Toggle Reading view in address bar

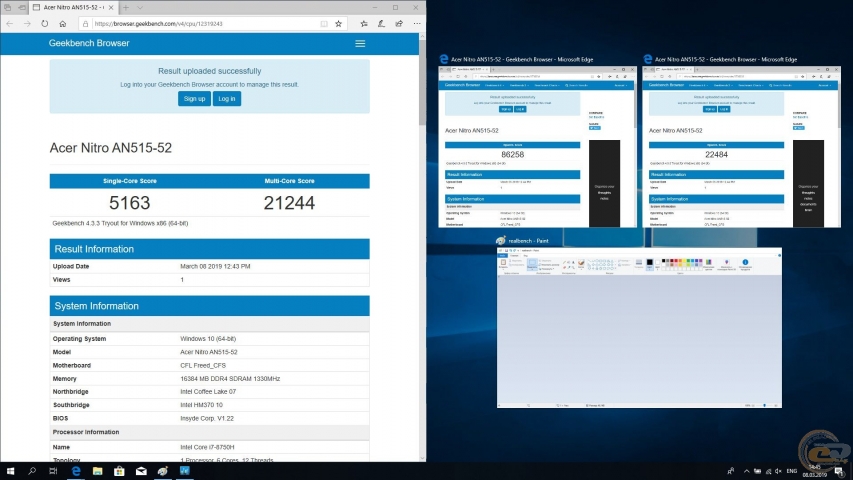coord(324,24)
